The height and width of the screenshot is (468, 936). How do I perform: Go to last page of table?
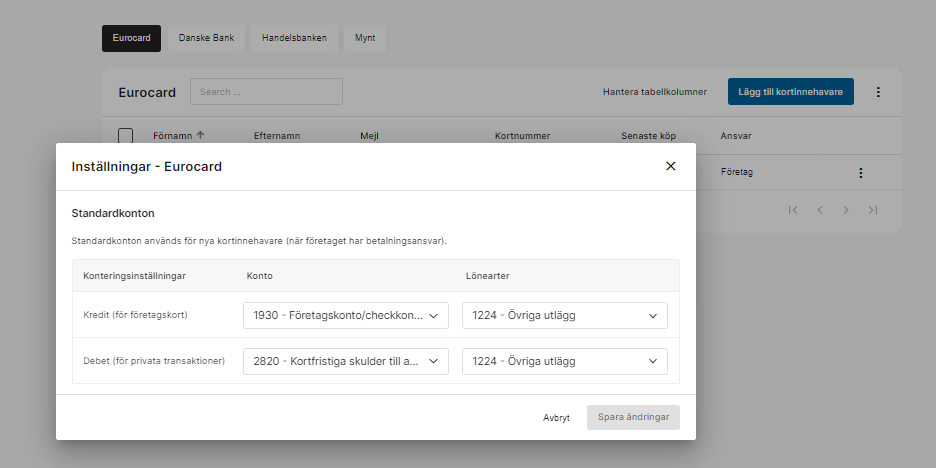tap(873, 210)
